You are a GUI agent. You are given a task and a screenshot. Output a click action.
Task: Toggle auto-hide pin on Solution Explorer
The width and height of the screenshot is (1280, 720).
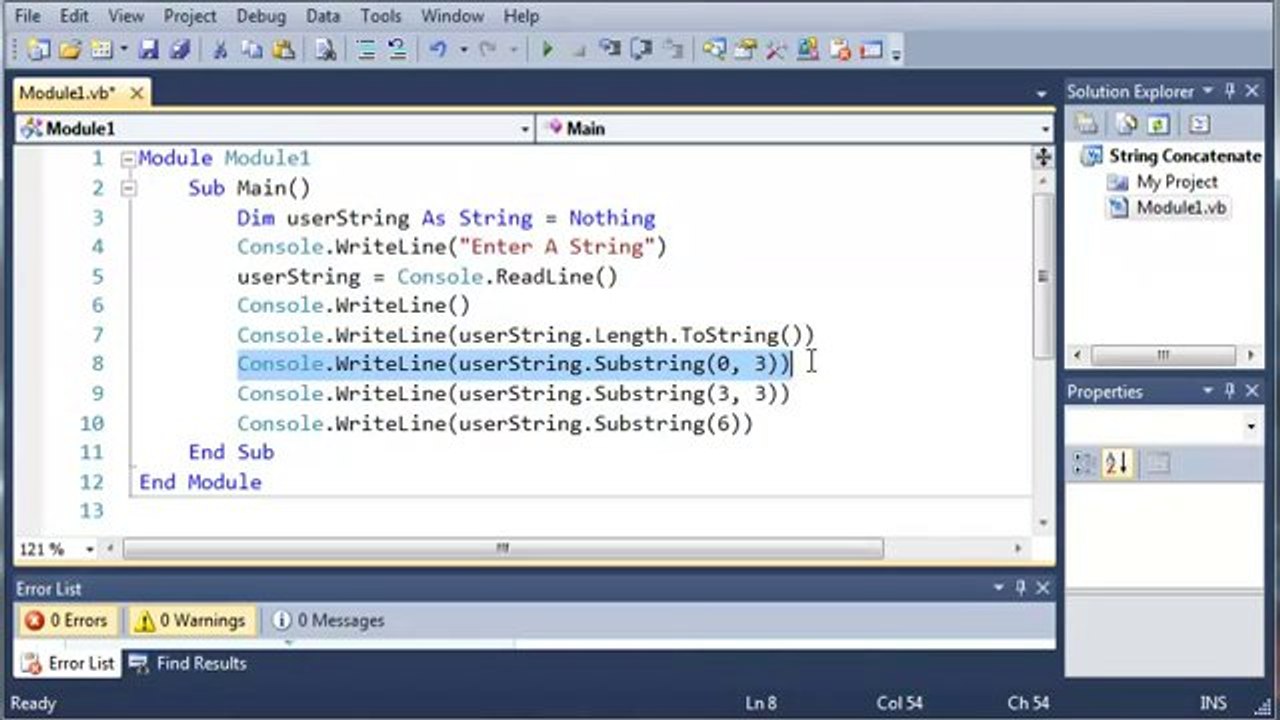[1231, 91]
